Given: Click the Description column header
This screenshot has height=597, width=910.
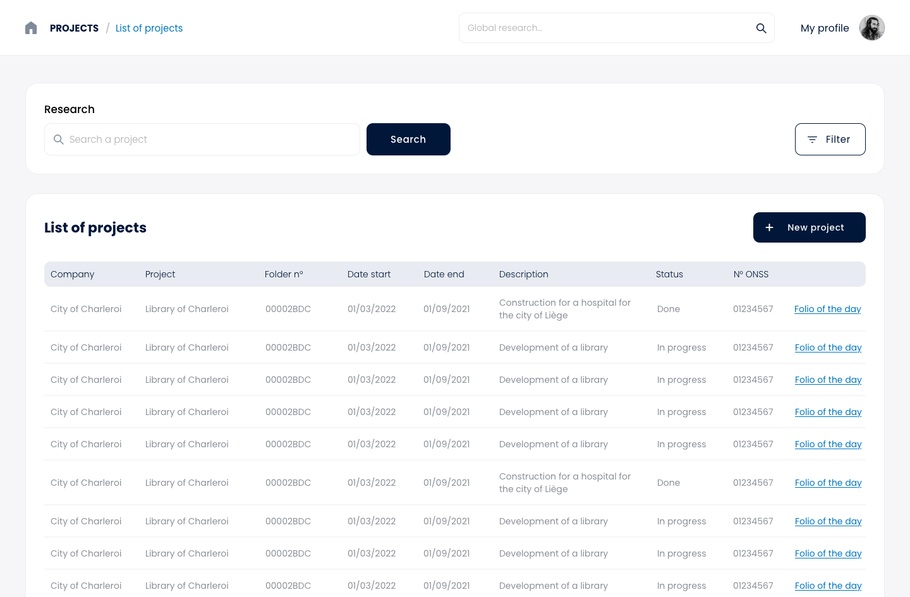Looking at the screenshot, I should click(523, 274).
